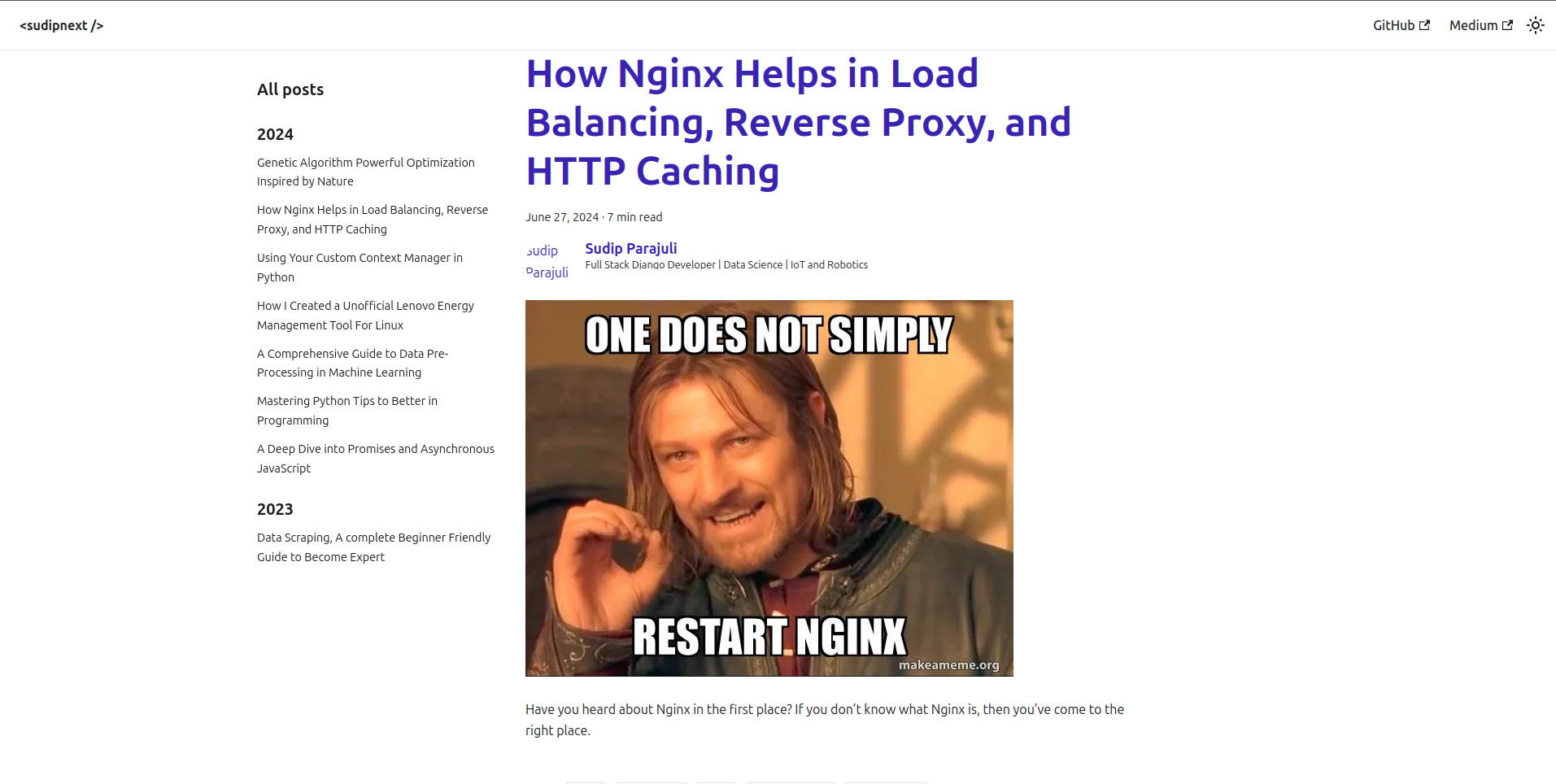
Task: Open the GitHub link in navbar
Action: tap(1401, 25)
